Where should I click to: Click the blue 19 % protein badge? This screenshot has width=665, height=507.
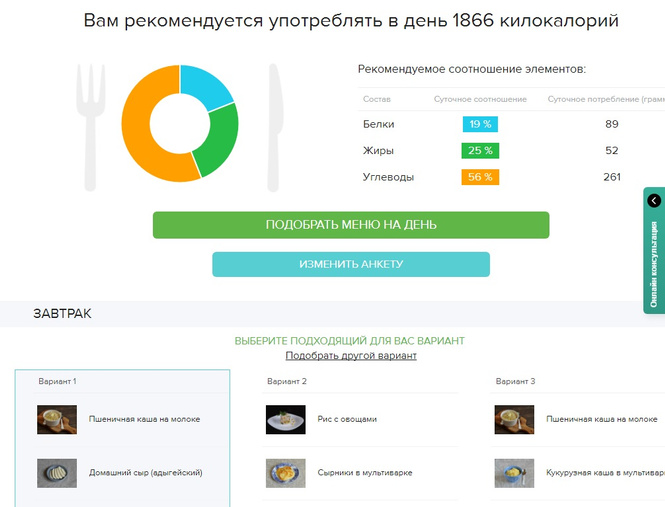pyautogui.click(x=480, y=124)
